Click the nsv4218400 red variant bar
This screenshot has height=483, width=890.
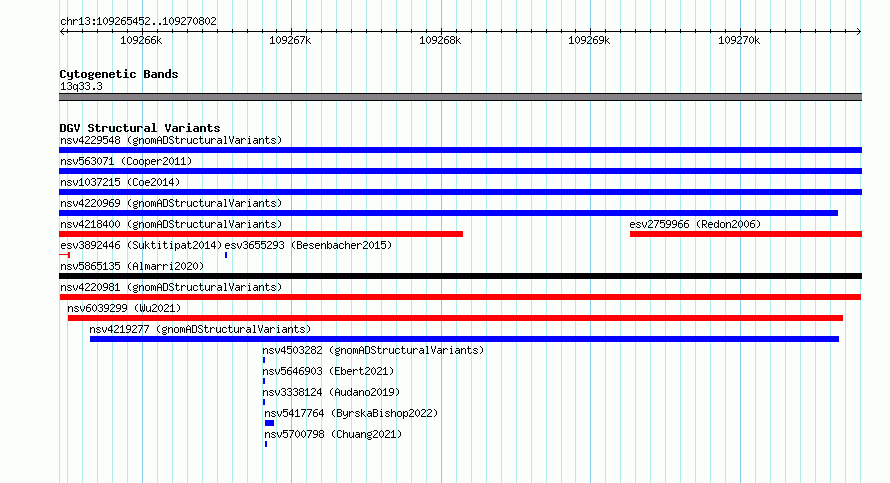(x=261, y=234)
